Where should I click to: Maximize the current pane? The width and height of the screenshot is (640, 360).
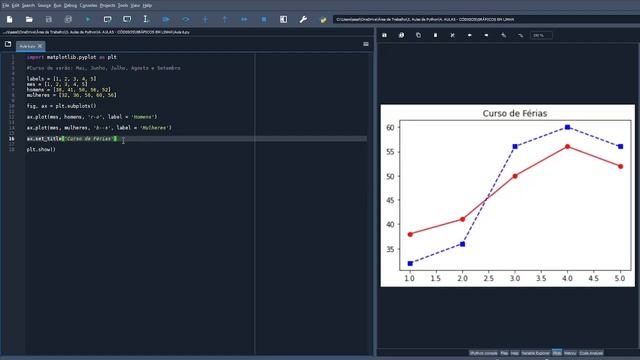283,19
